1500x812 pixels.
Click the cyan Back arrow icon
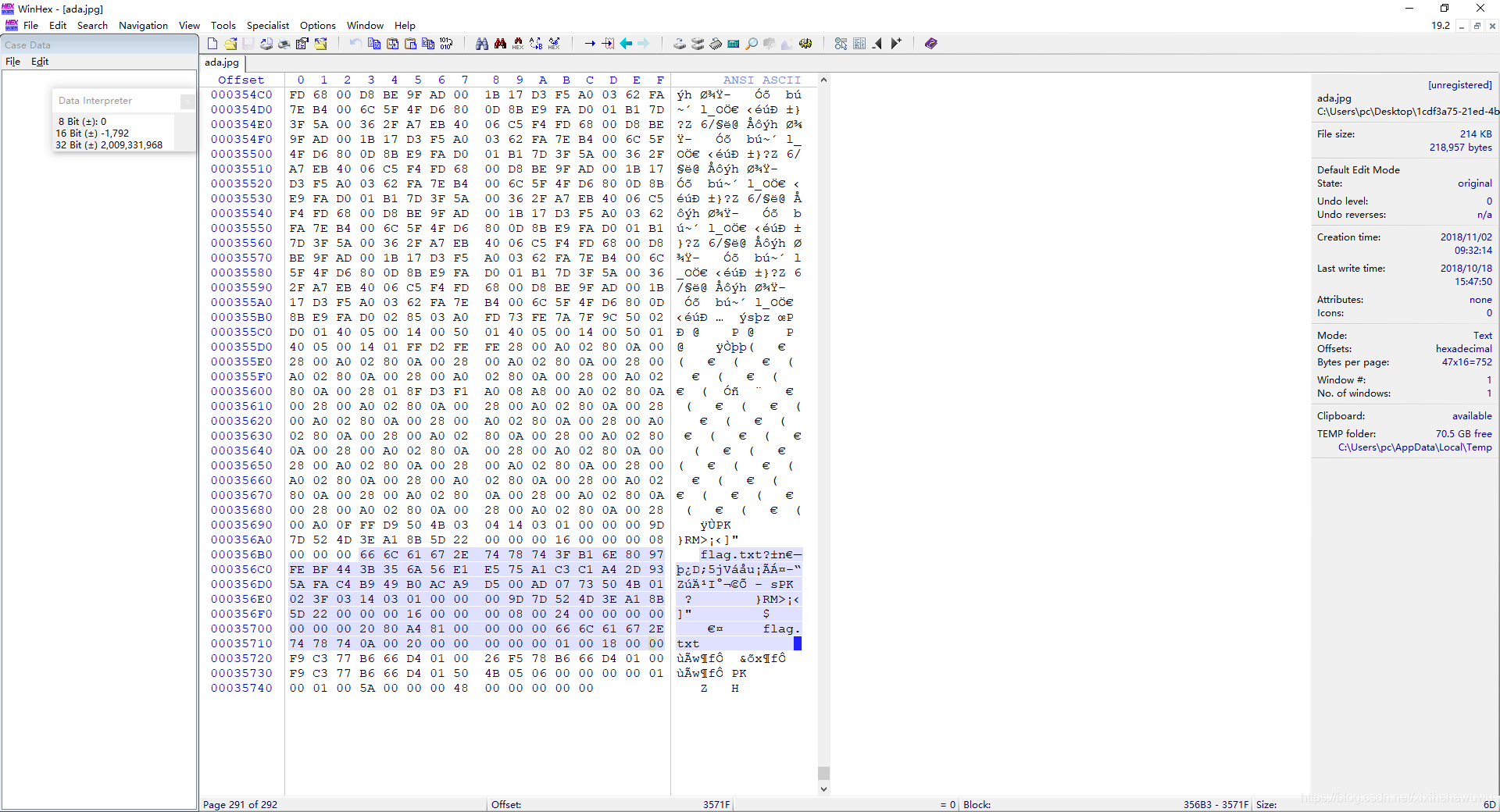(x=626, y=44)
